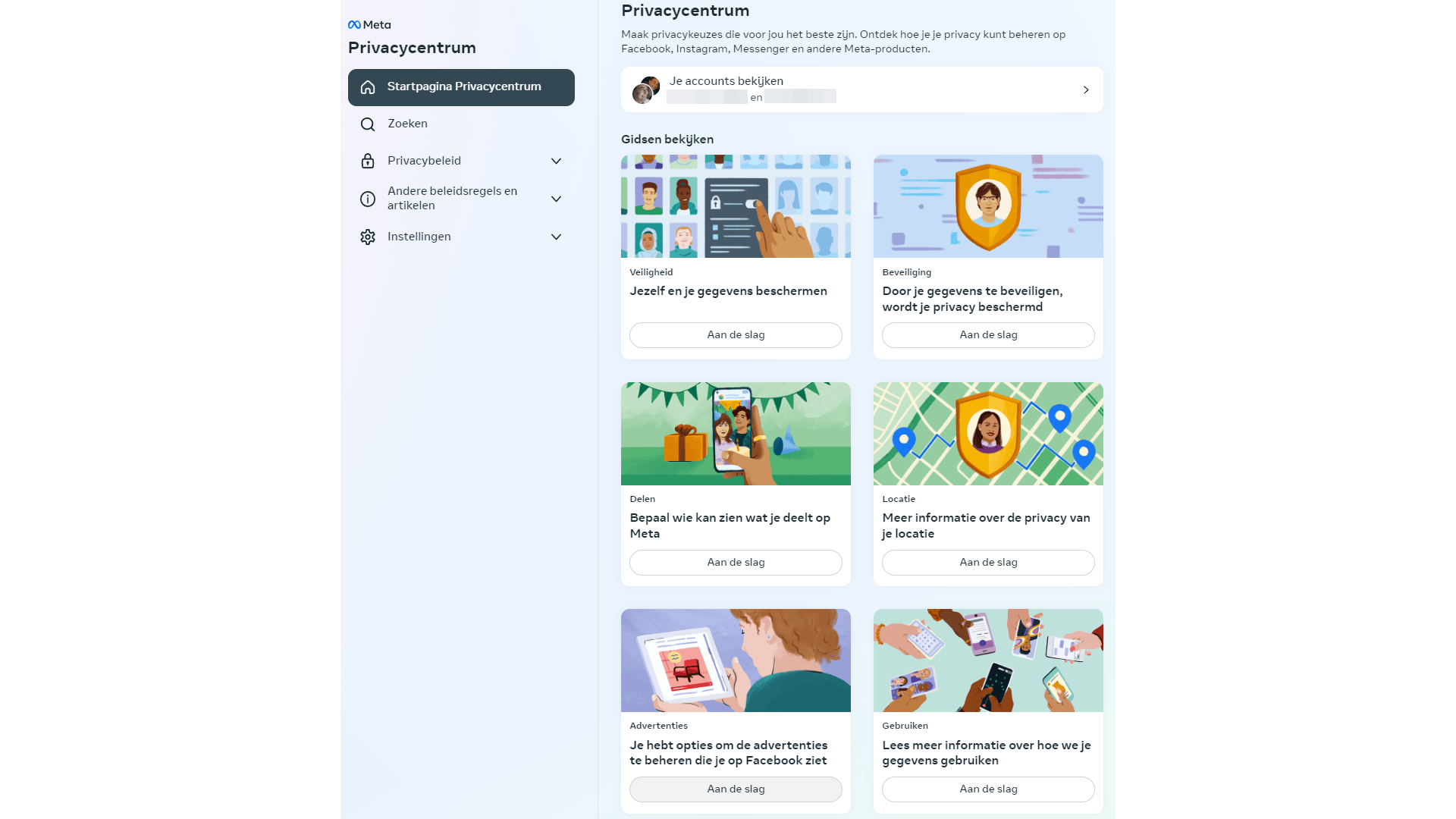Image resolution: width=1456 pixels, height=819 pixels.
Task: Go to Startpagina Privacycentrum menu item
Action: click(x=461, y=87)
